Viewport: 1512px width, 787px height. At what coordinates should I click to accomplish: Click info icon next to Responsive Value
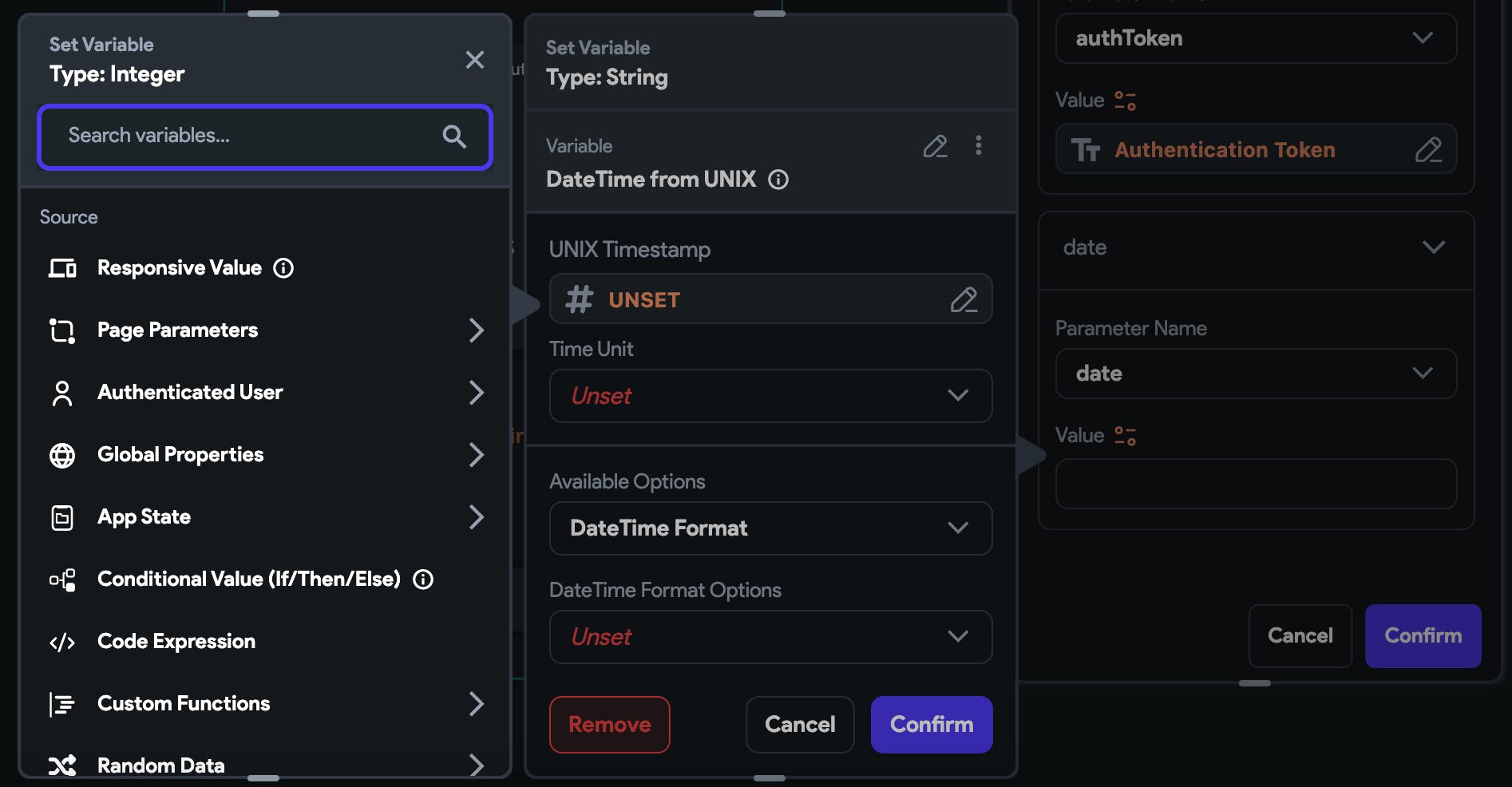click(283, 268)
